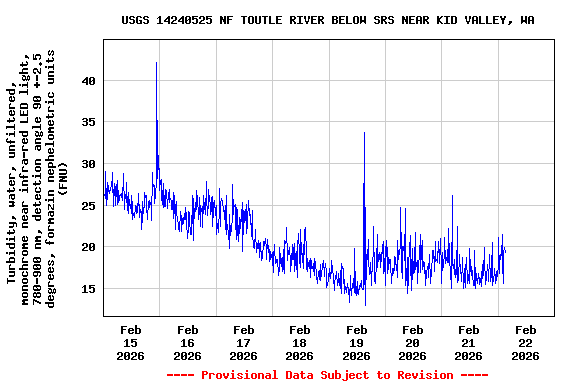Click the x-axis label Feb 22 2026
This screenshot has height=384, width=576.
(x=525, y=343)
